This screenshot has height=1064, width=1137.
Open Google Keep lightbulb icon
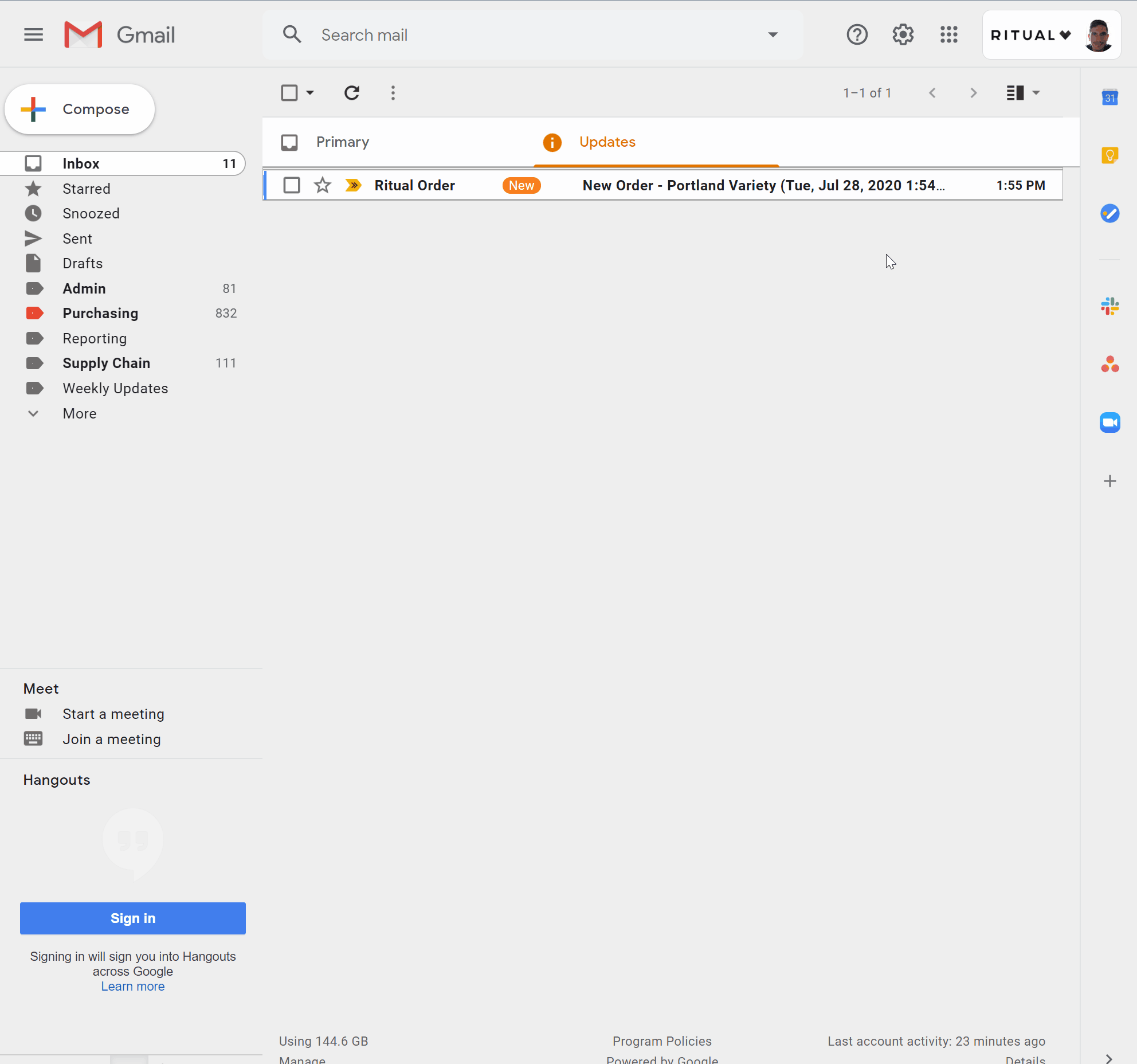click(1110, 155)
